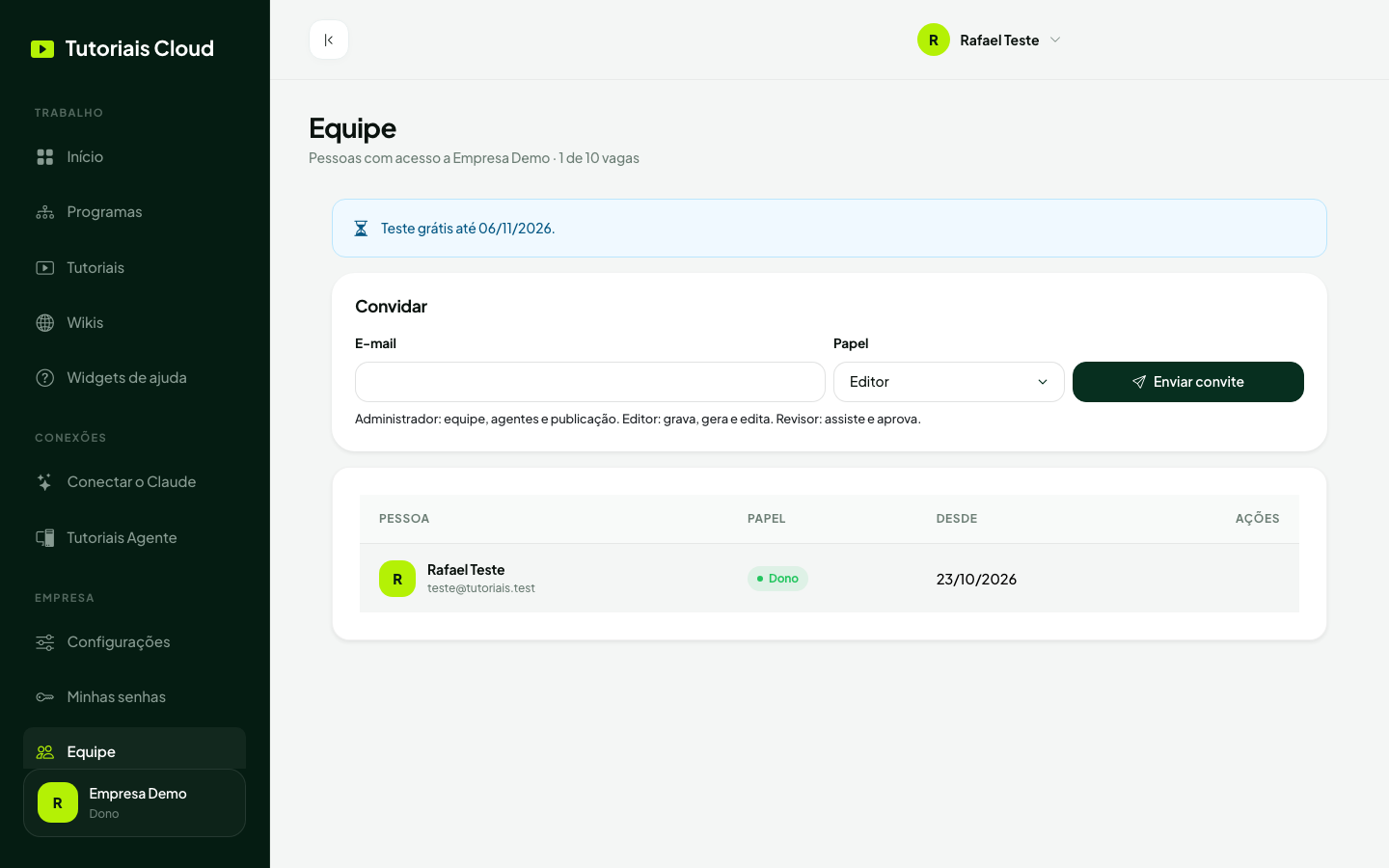Open Minhas senhas menu item
This screenshot has height=868, width=1389.
tap(134, 697)
